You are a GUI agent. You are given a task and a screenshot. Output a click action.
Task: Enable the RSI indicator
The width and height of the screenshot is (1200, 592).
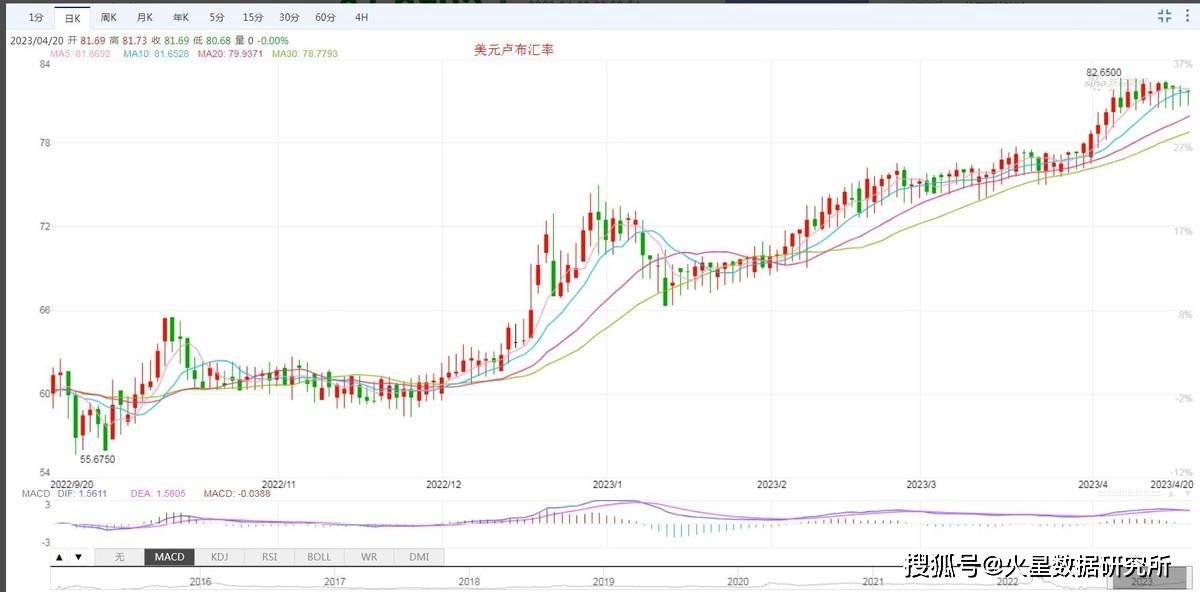point(269,557)
